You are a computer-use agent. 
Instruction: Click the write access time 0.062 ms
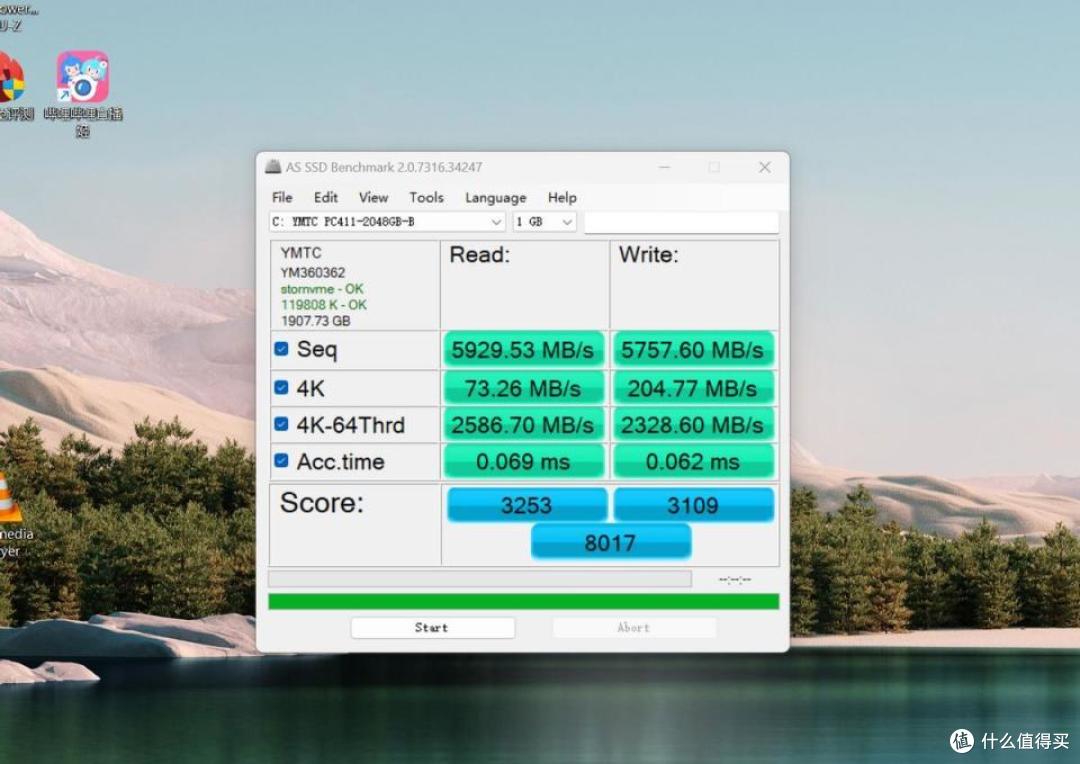point(693,462)
